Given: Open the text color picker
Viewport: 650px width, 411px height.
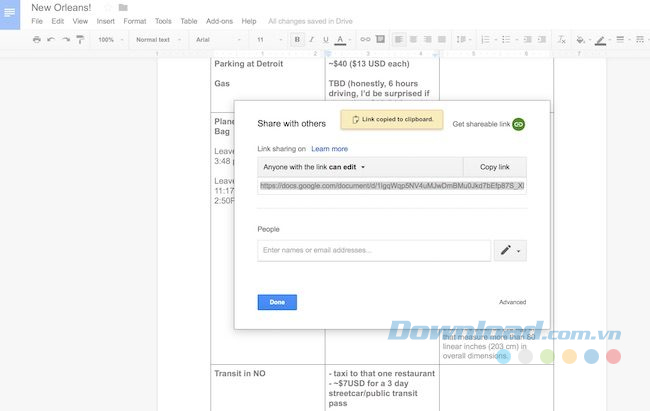Looking at the screenshot, I should point(342,39).
